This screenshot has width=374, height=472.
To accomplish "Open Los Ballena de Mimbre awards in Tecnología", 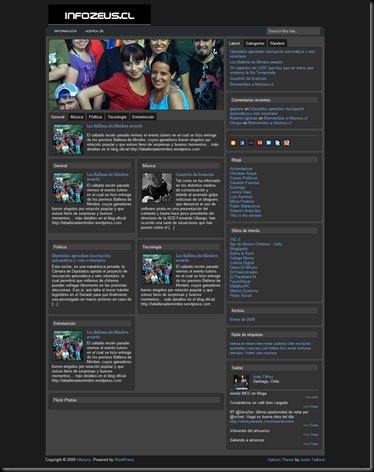I will [x=197, y=258].
